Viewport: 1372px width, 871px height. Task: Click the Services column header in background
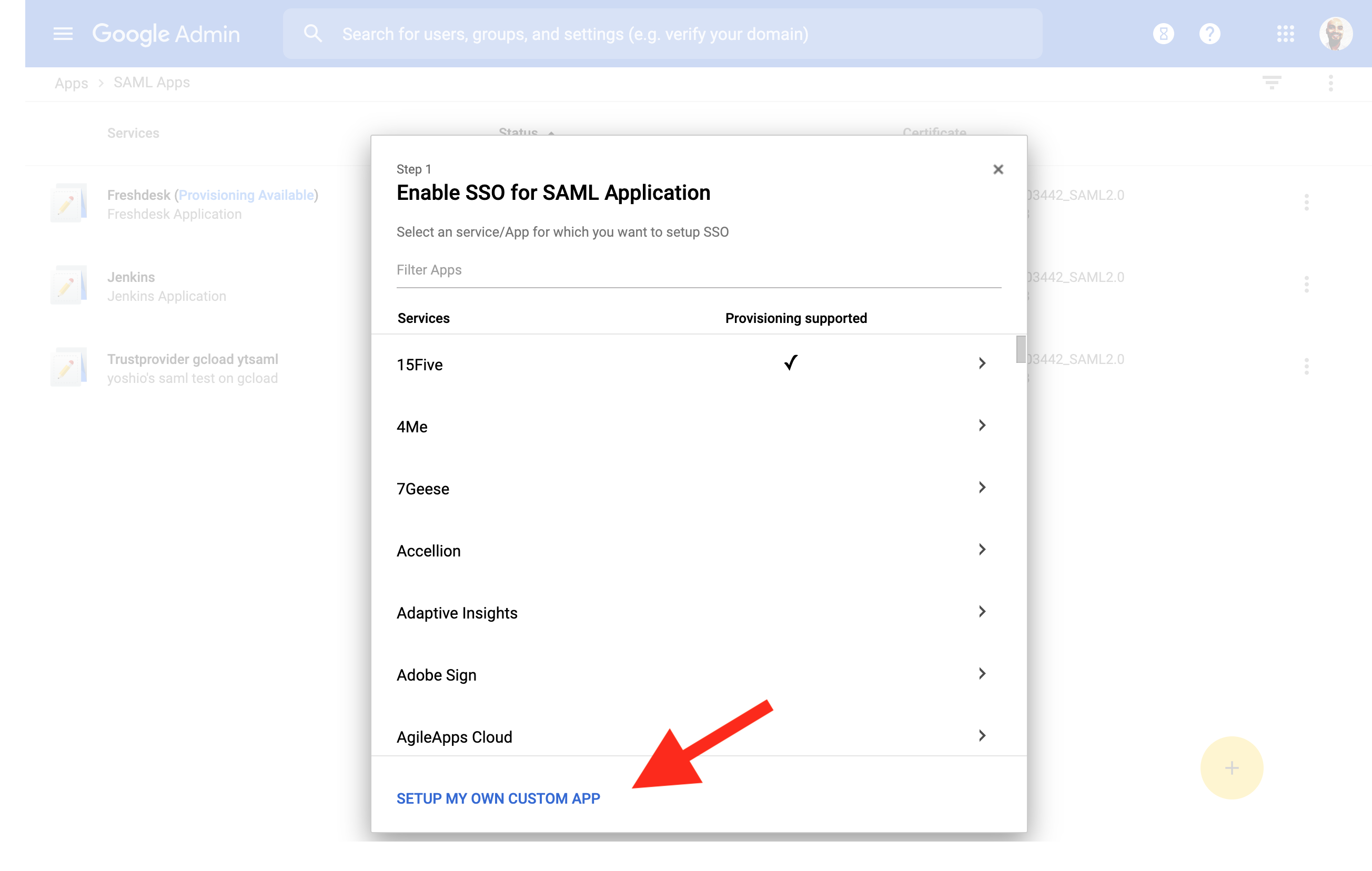[x=133, y=133]
